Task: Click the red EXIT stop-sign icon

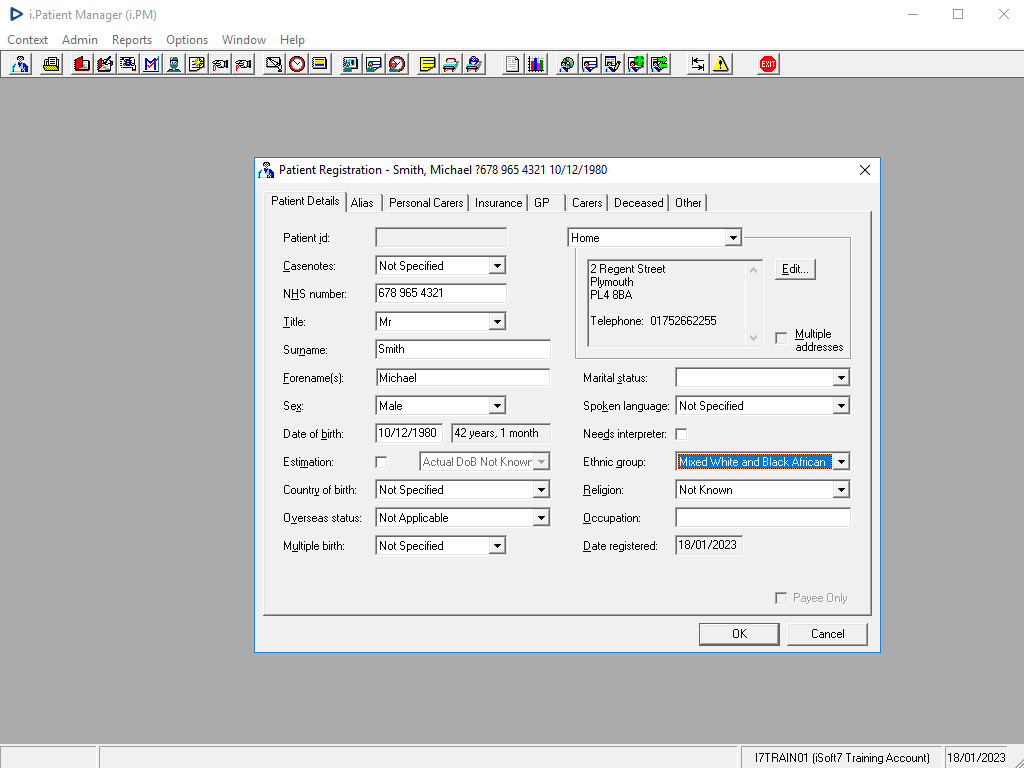Action: coord(768,64)
